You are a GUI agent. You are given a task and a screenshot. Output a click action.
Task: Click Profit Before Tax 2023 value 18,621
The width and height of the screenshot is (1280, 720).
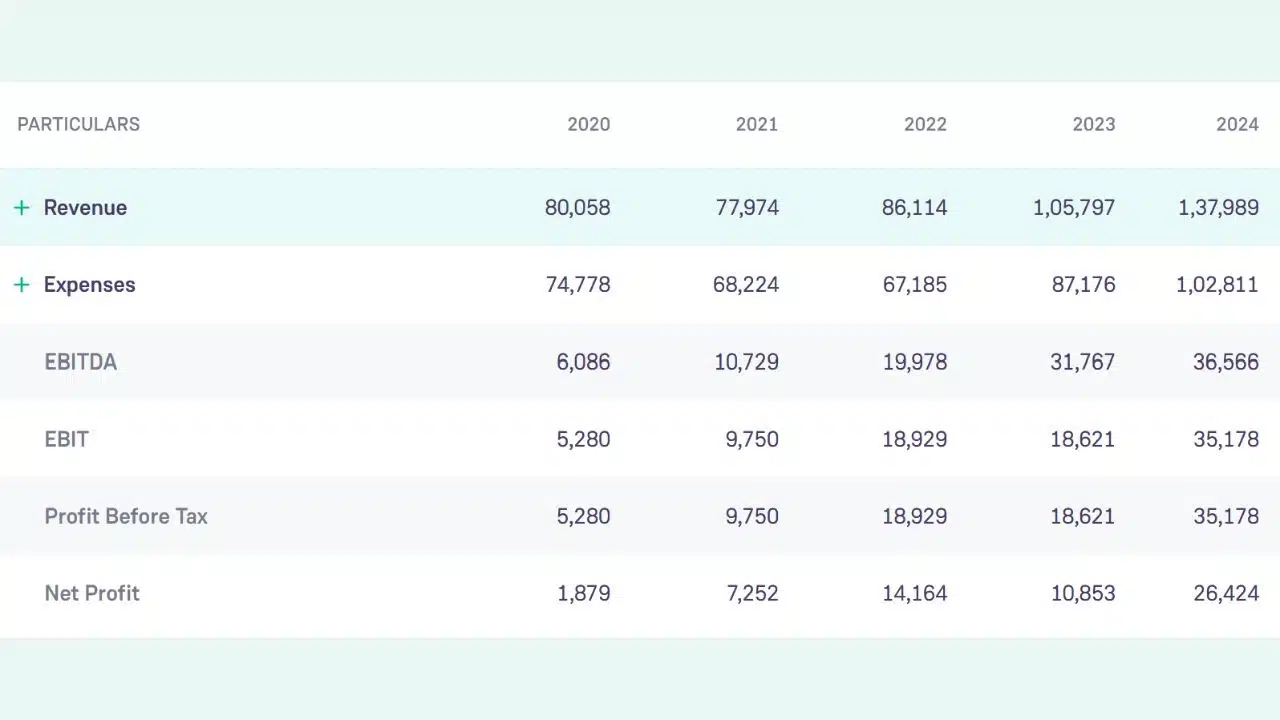click(1084, 516)
